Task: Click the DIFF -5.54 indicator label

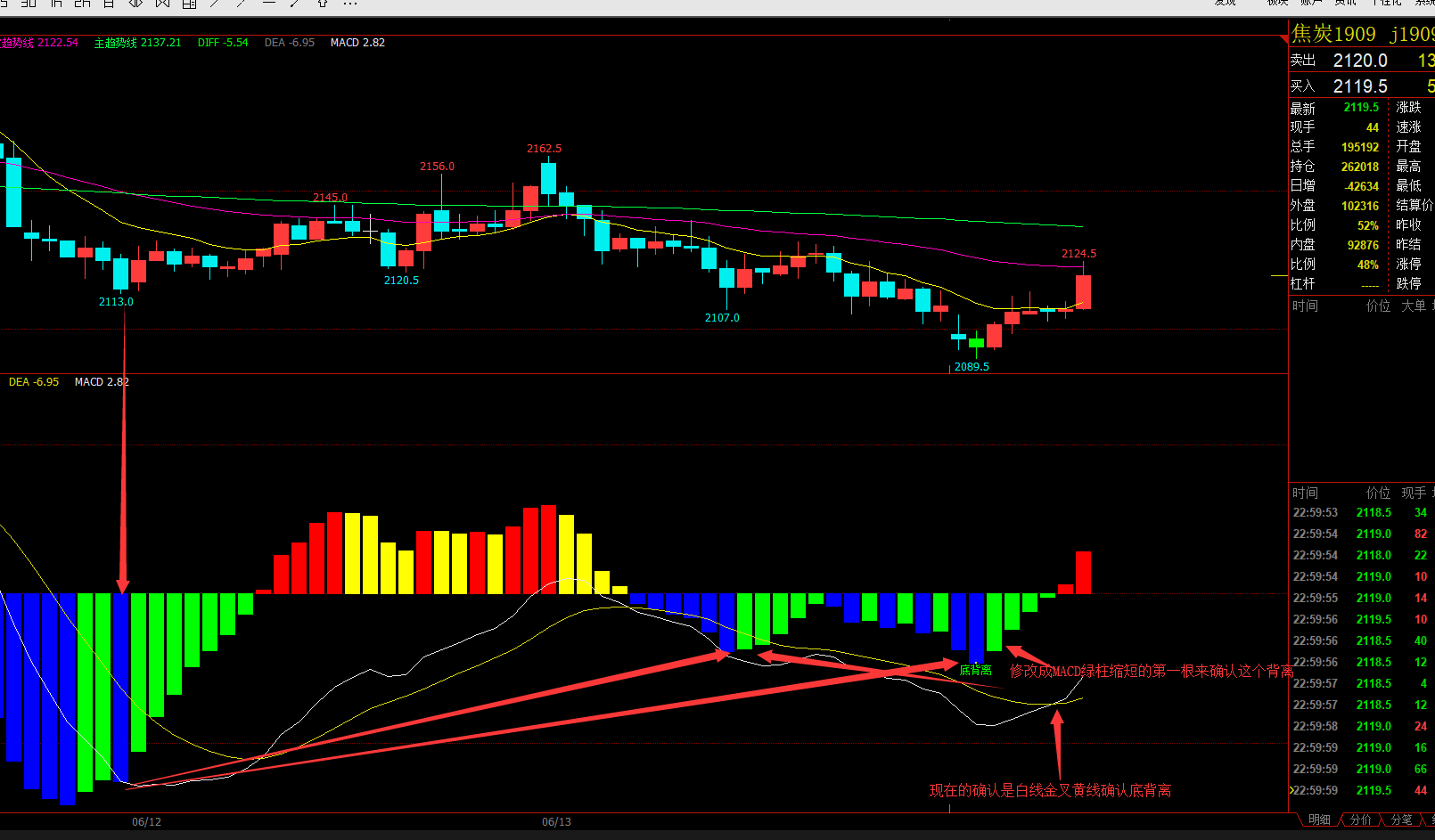Action: point(223,43)
